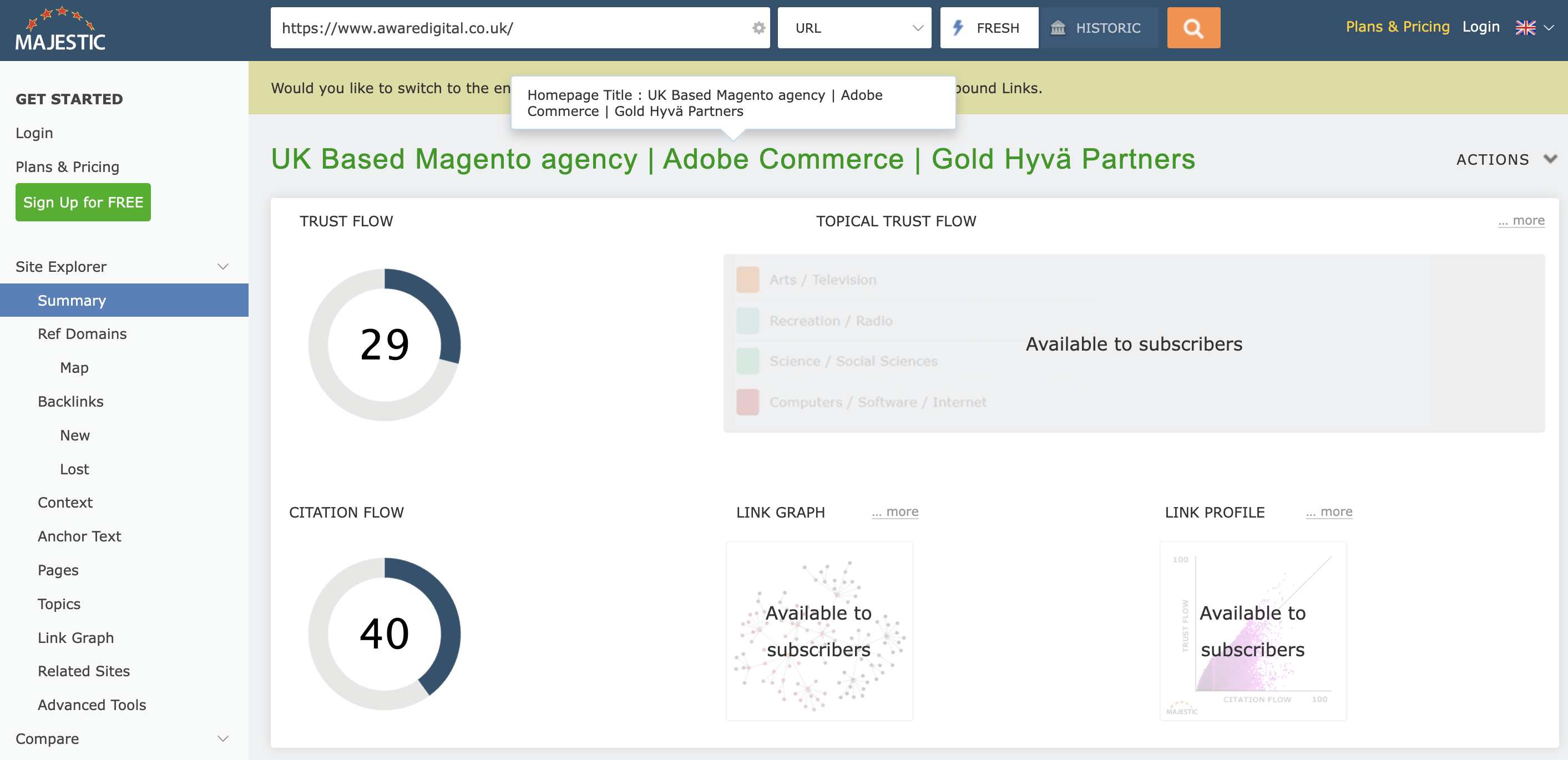Click the Historic index building icon
Viewport: 1568px width, 760px height.
coord(1058,27)
